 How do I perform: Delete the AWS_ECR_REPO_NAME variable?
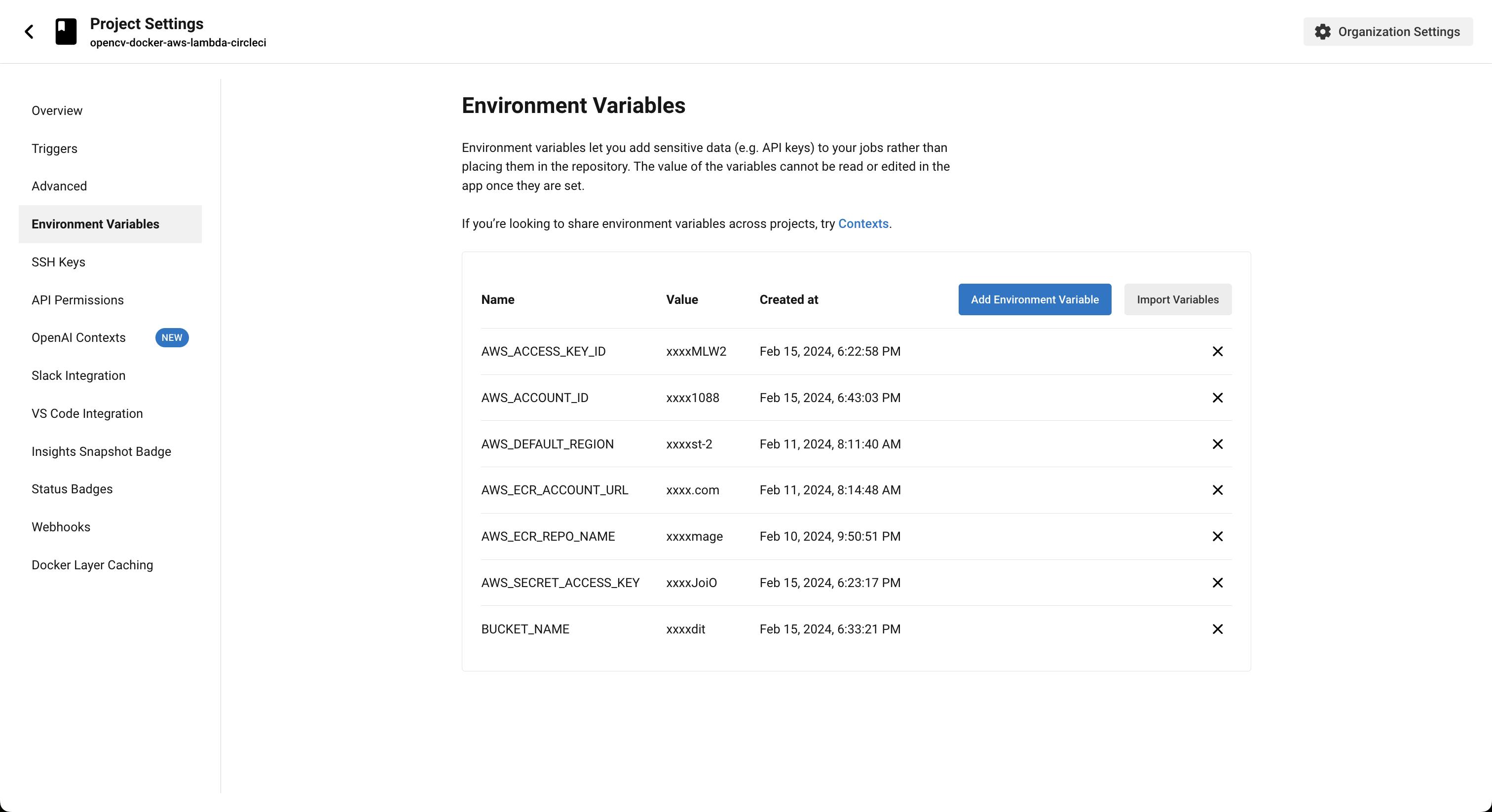[1218, 536]
